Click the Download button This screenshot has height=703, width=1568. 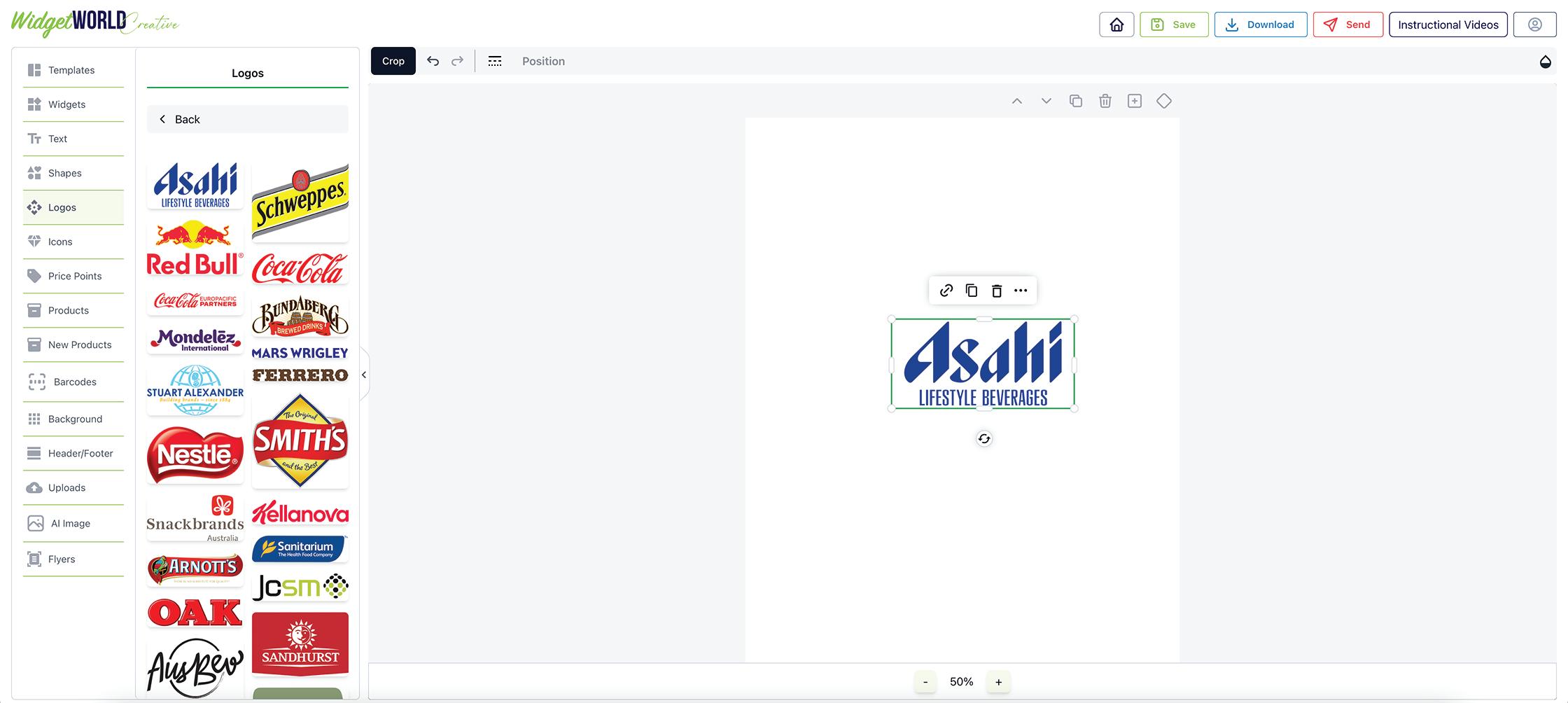(1261, 25)
